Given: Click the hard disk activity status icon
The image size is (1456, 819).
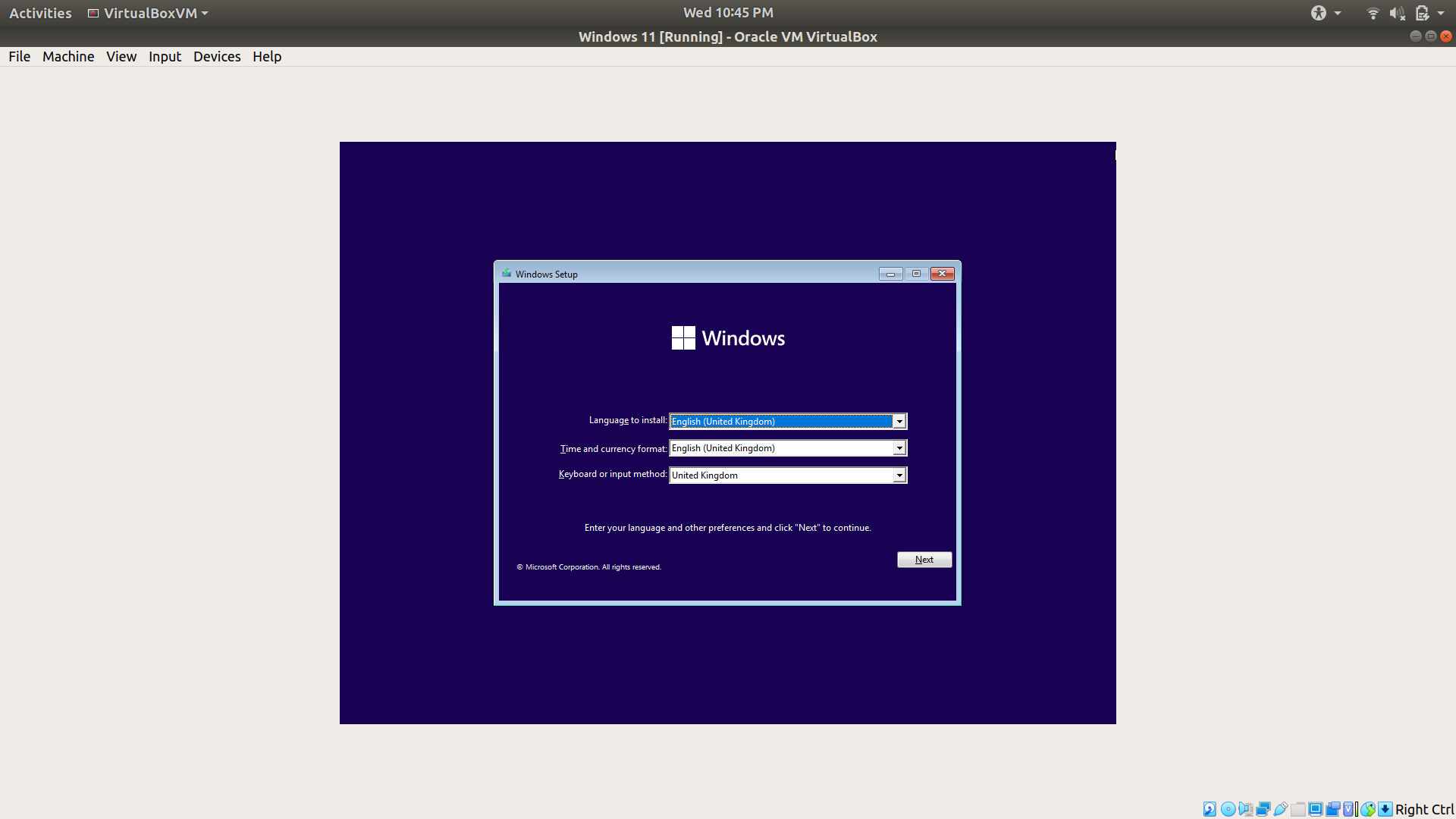Looking at the screenshot, I should [1210, 809].
